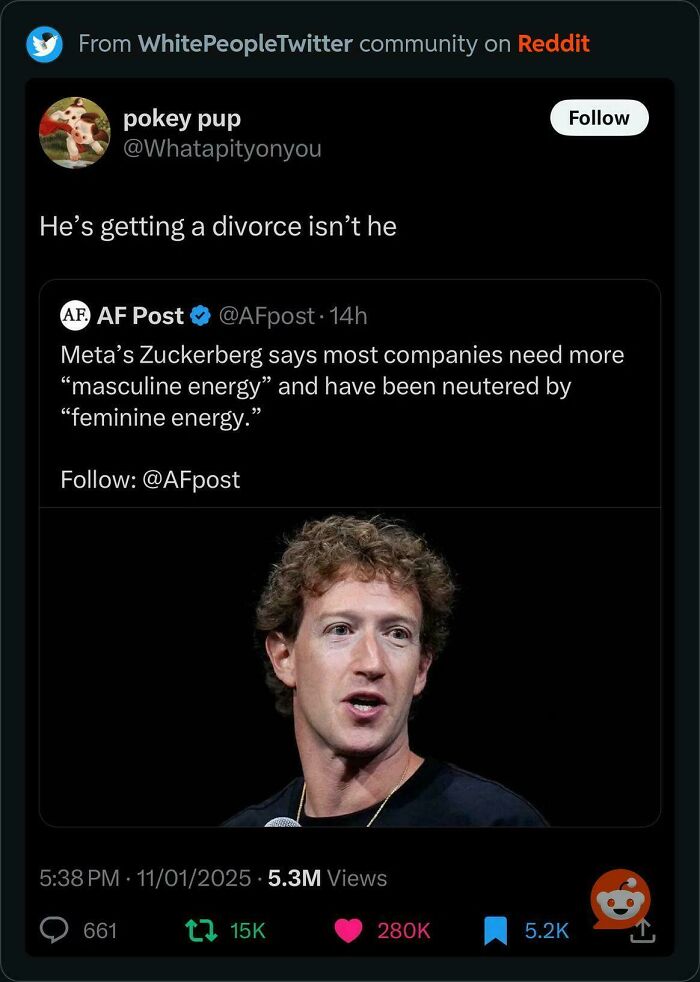Open pokey pup's profile picture

[74, 132]
